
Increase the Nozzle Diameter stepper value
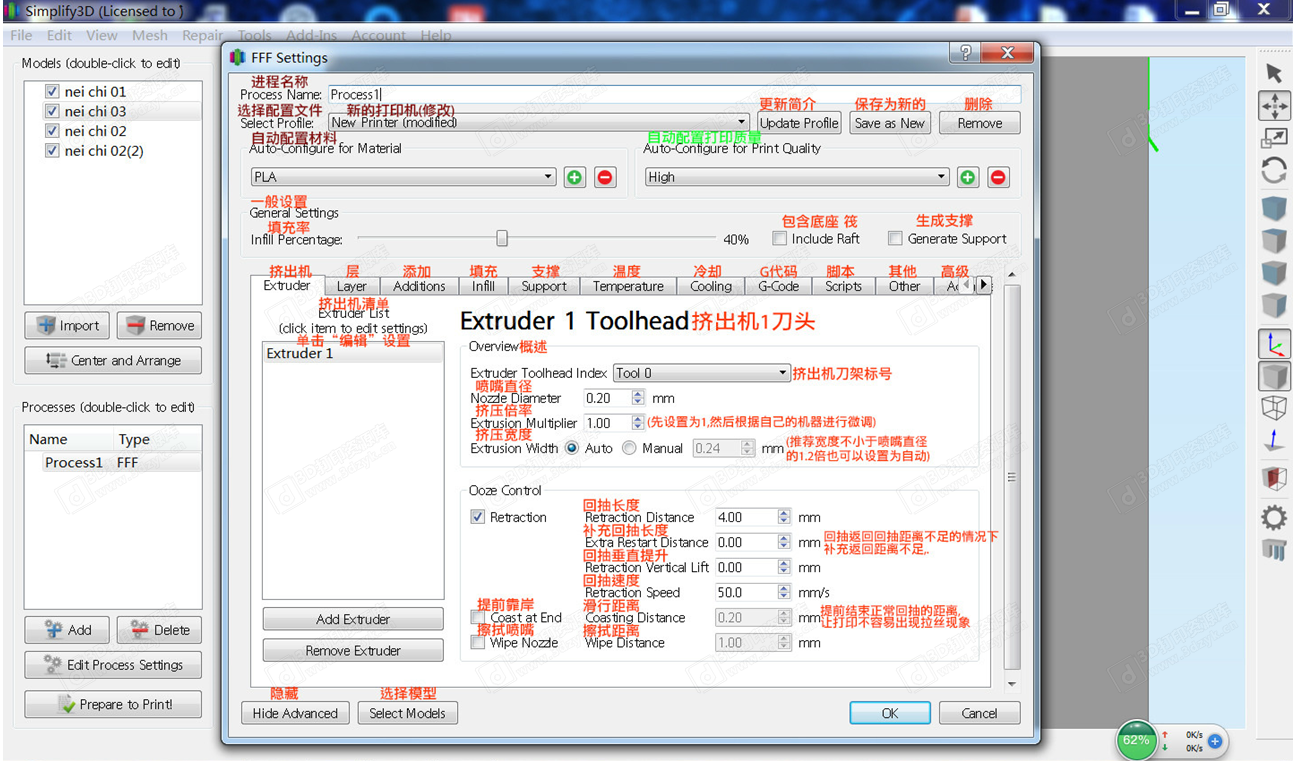point(638,394)
